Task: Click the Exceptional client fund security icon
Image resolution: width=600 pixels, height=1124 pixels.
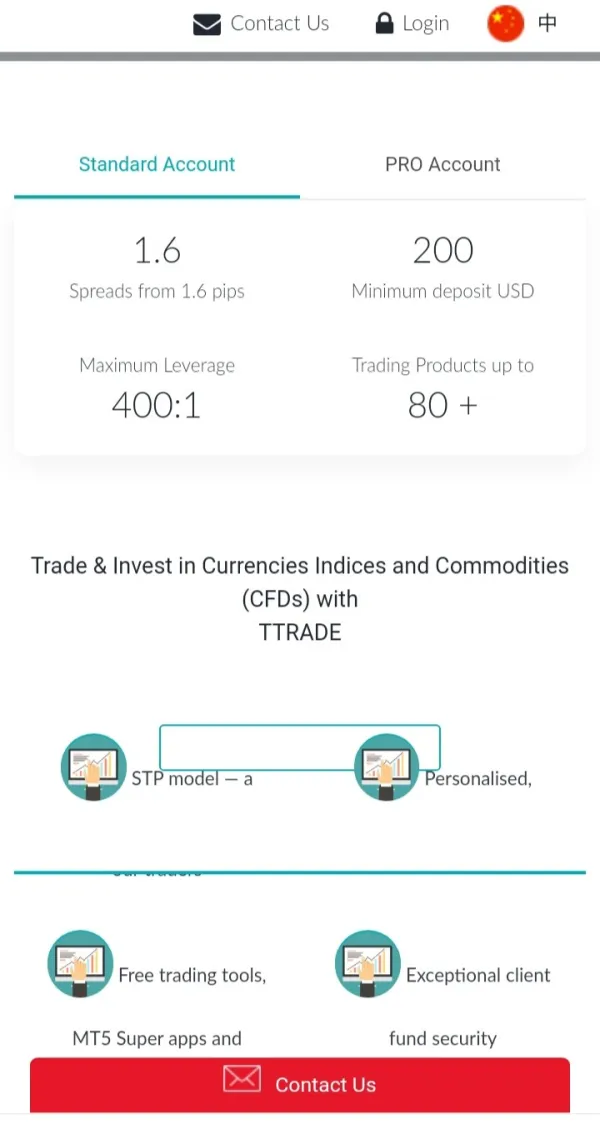Action: pos(367,964)
